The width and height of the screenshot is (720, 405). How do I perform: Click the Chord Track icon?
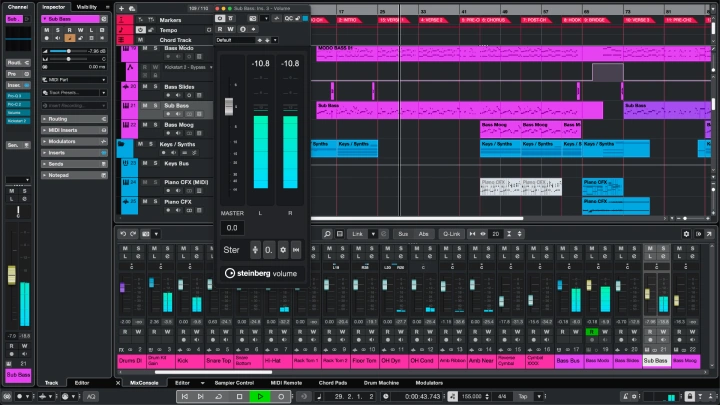point(121,40)
